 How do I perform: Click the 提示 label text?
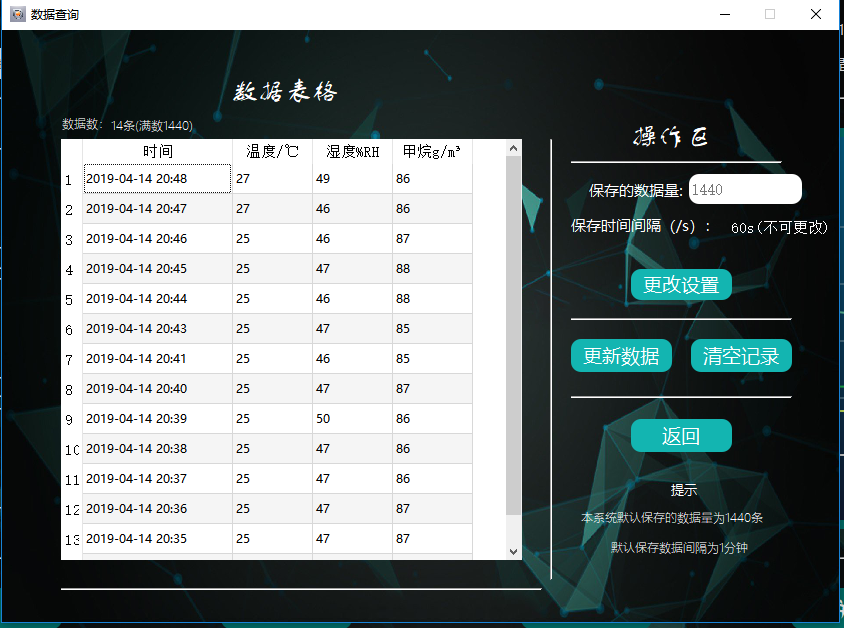click(686, 490)
